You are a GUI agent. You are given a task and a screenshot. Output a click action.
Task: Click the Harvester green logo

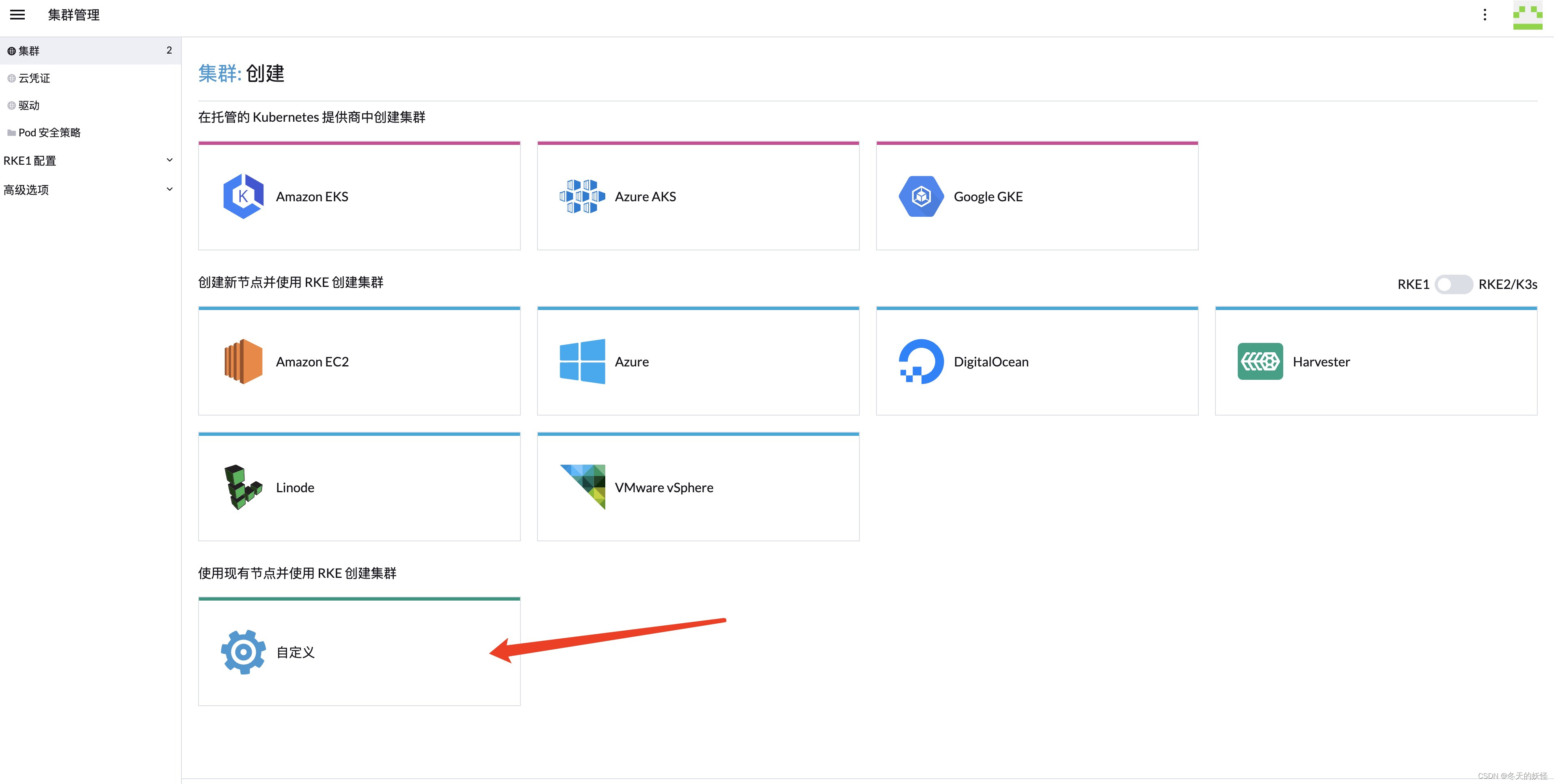[x=1260, y=361]
